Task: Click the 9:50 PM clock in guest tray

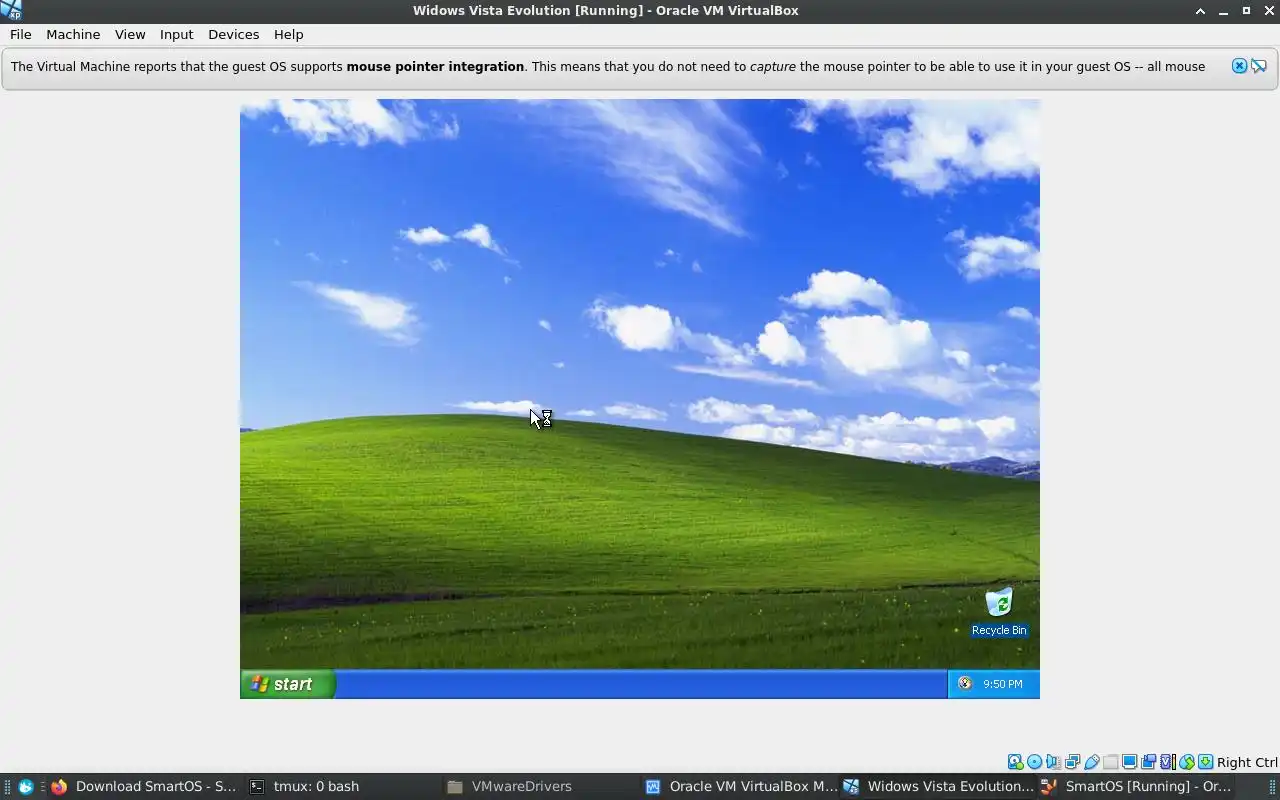Action: (1002, 684)
